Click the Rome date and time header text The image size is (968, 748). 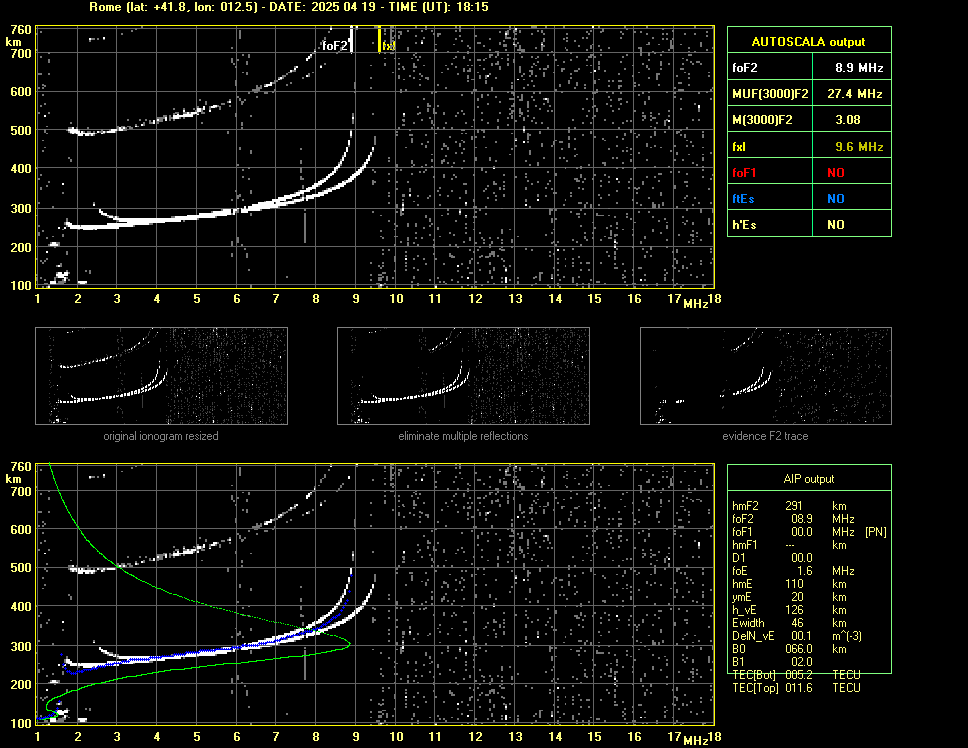[288, 7]
